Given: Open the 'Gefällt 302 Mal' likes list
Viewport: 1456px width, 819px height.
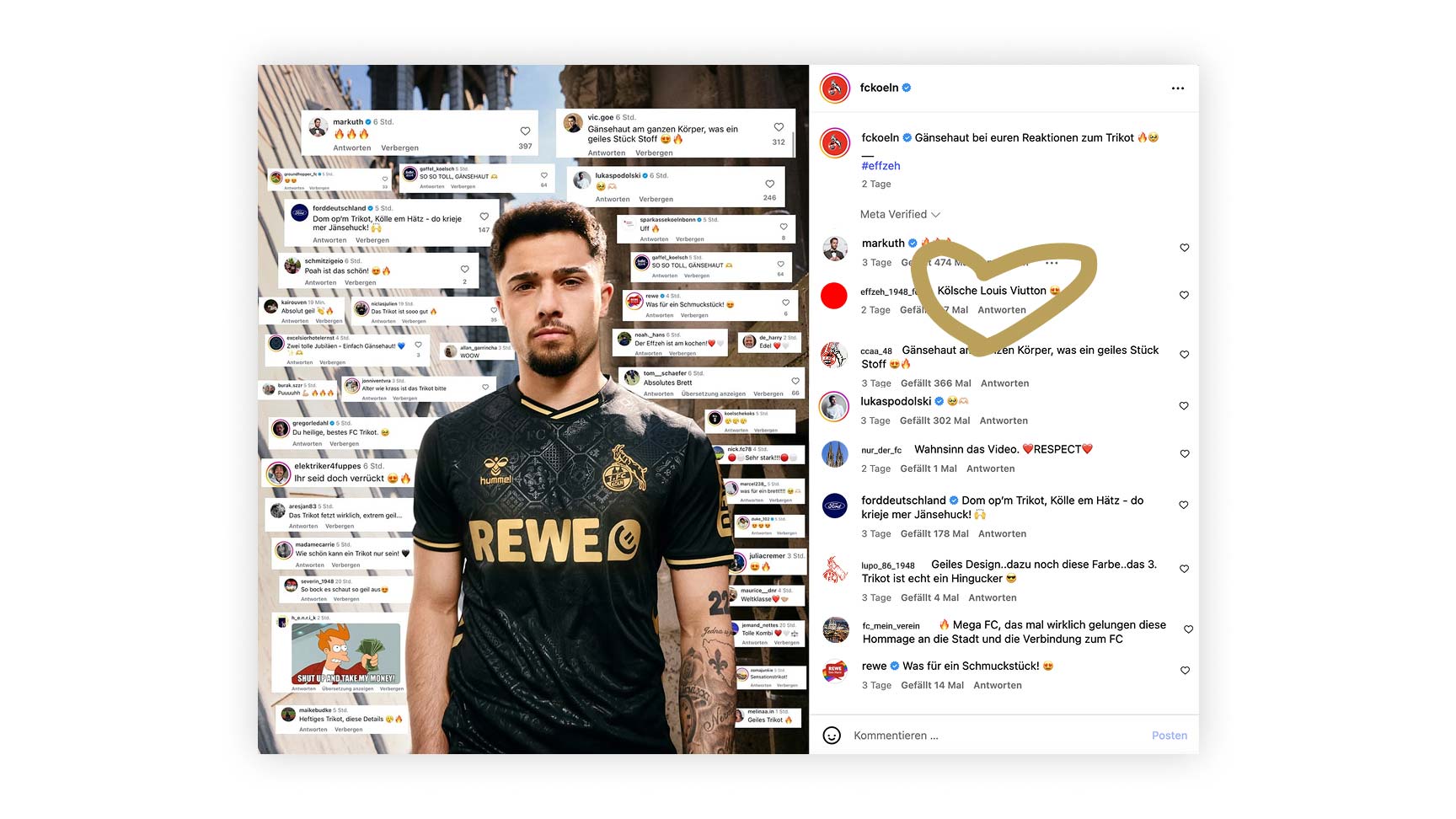Looking at the screenshot, I should (934, 420).
